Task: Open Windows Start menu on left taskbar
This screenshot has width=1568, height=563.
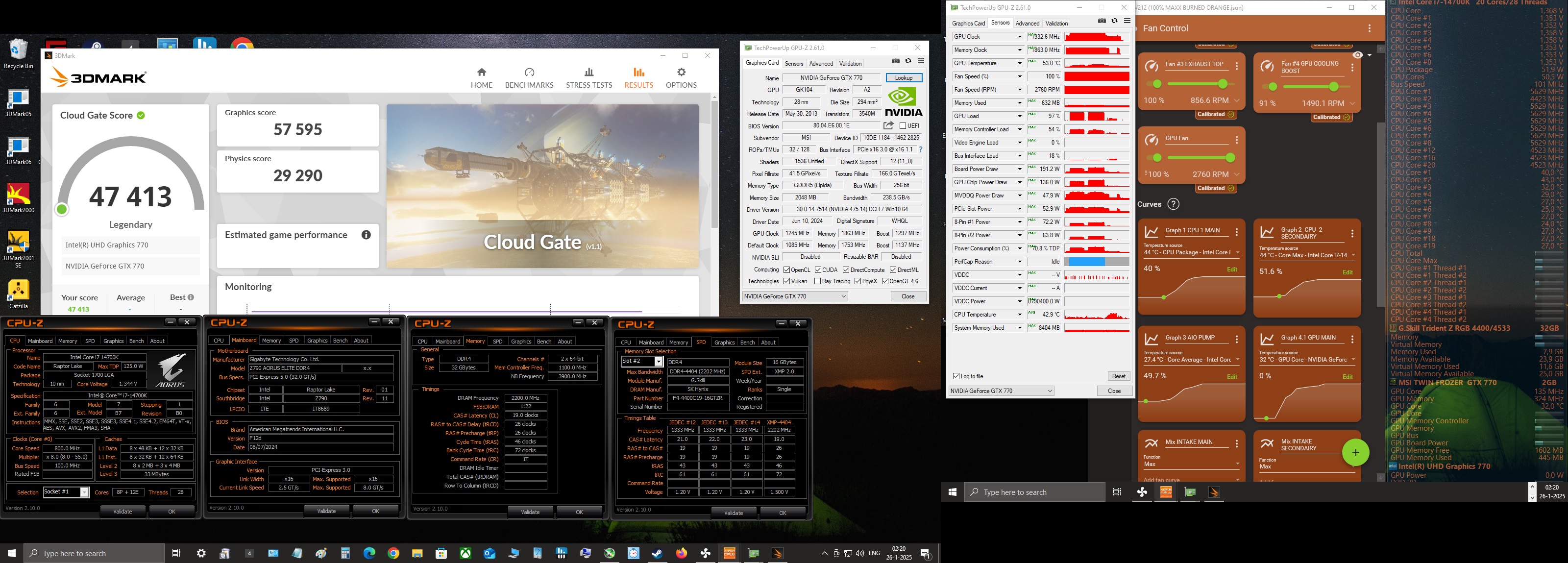Action: [x=12, y=553]
